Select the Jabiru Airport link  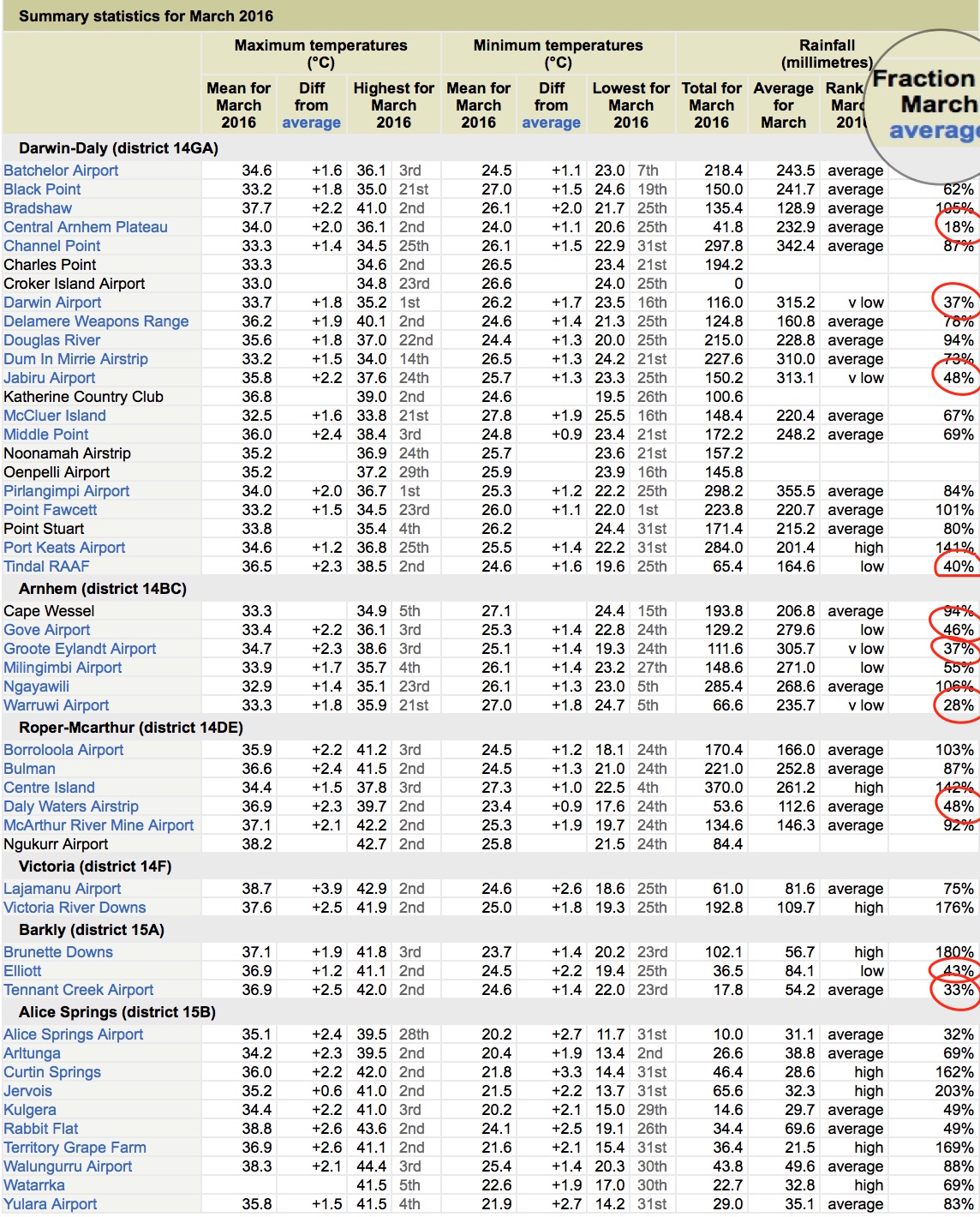coord(50,378)
